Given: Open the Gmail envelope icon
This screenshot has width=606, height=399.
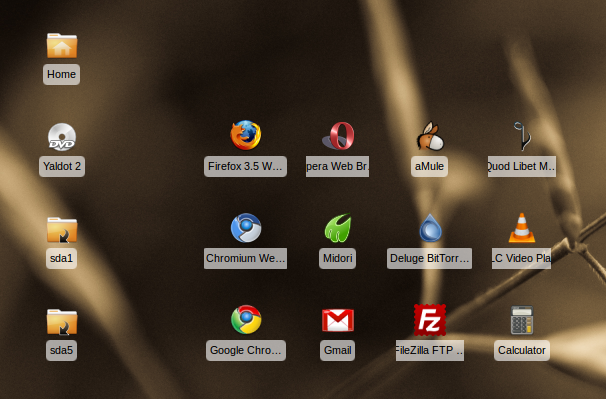Looking at the screenshot, I should click(x=338, y=320).
